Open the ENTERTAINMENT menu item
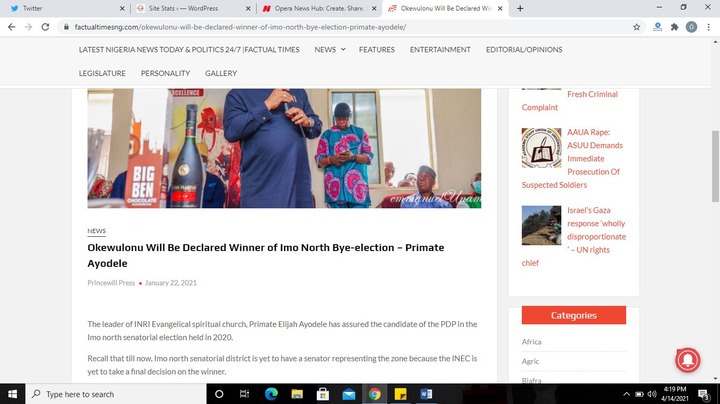The height and width of the screenshot is (404, 720). click(x=440, y=50)
